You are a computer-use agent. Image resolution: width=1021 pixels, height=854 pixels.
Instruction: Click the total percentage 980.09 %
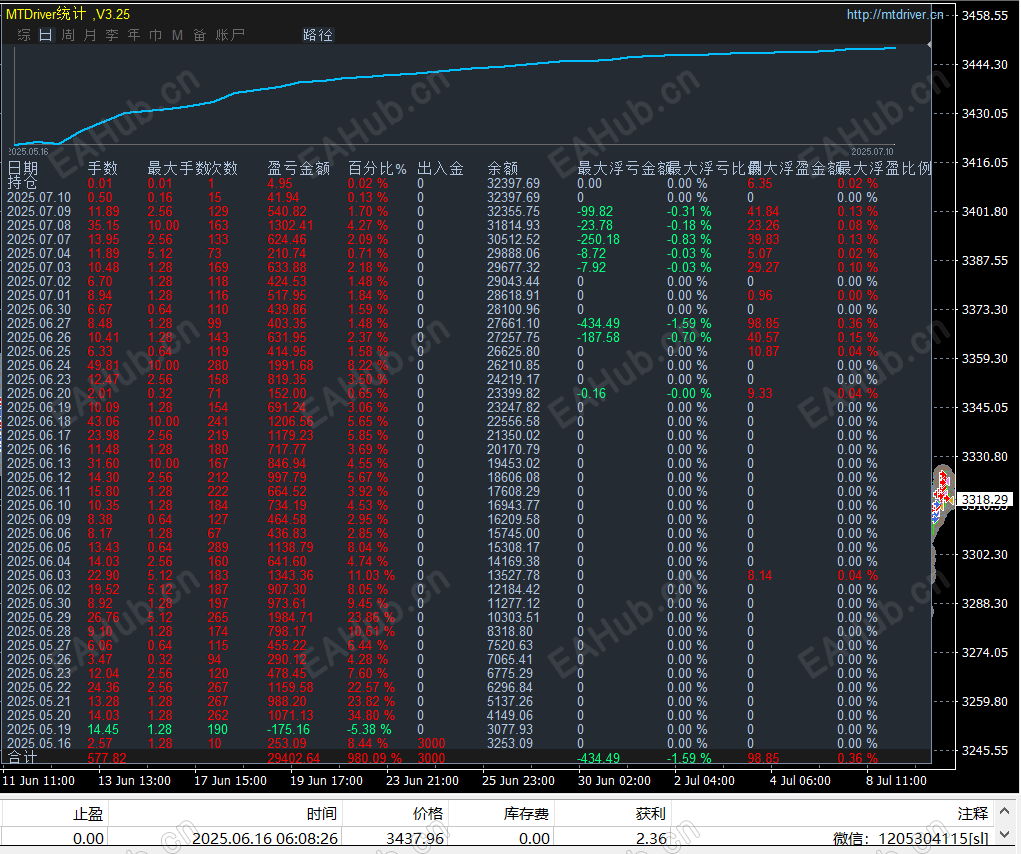click(x=374, y=758)
